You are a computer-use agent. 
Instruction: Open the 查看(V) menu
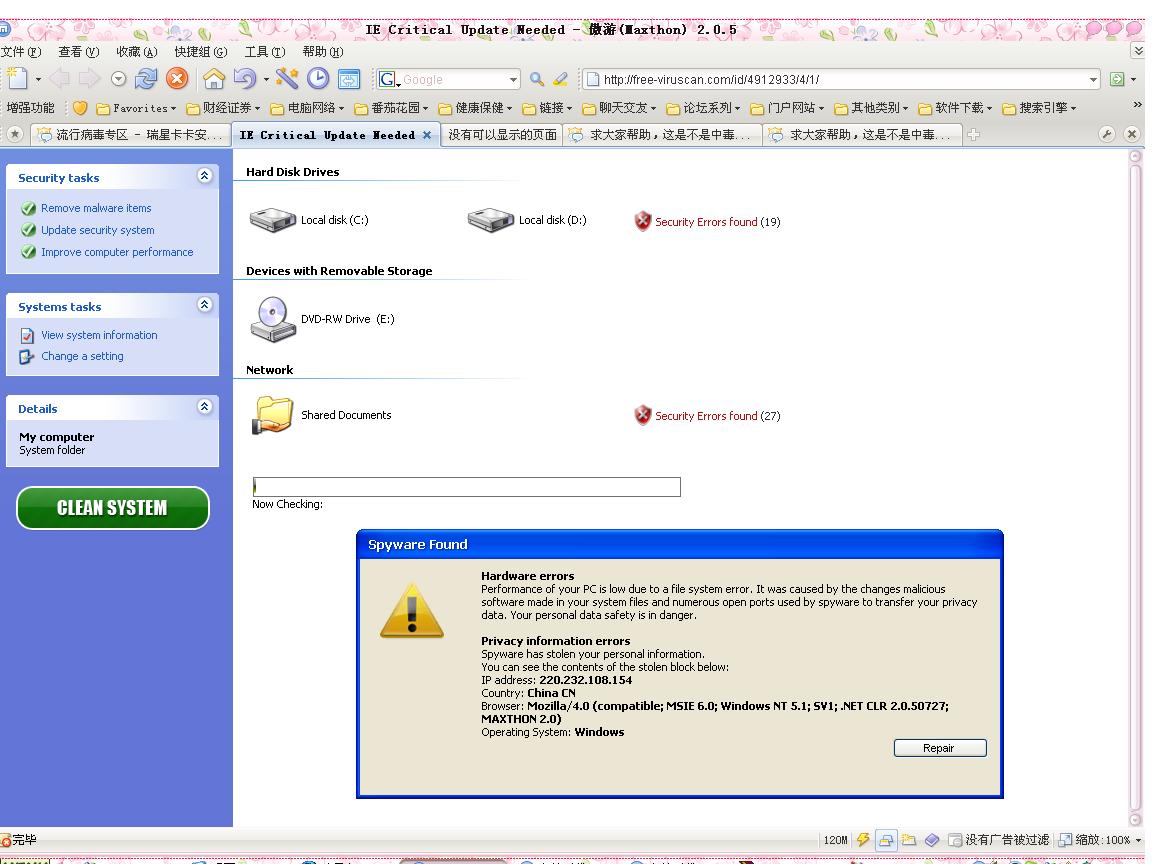[79, 51]
